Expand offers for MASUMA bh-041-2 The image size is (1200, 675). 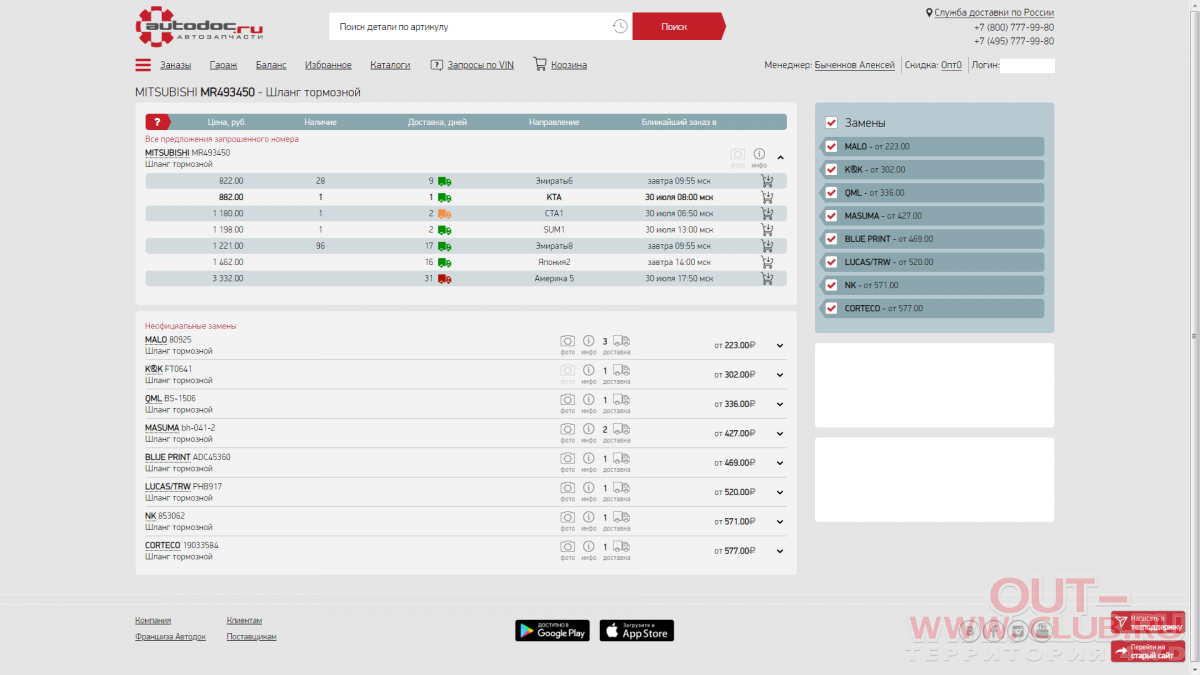(x=780, y=434)
